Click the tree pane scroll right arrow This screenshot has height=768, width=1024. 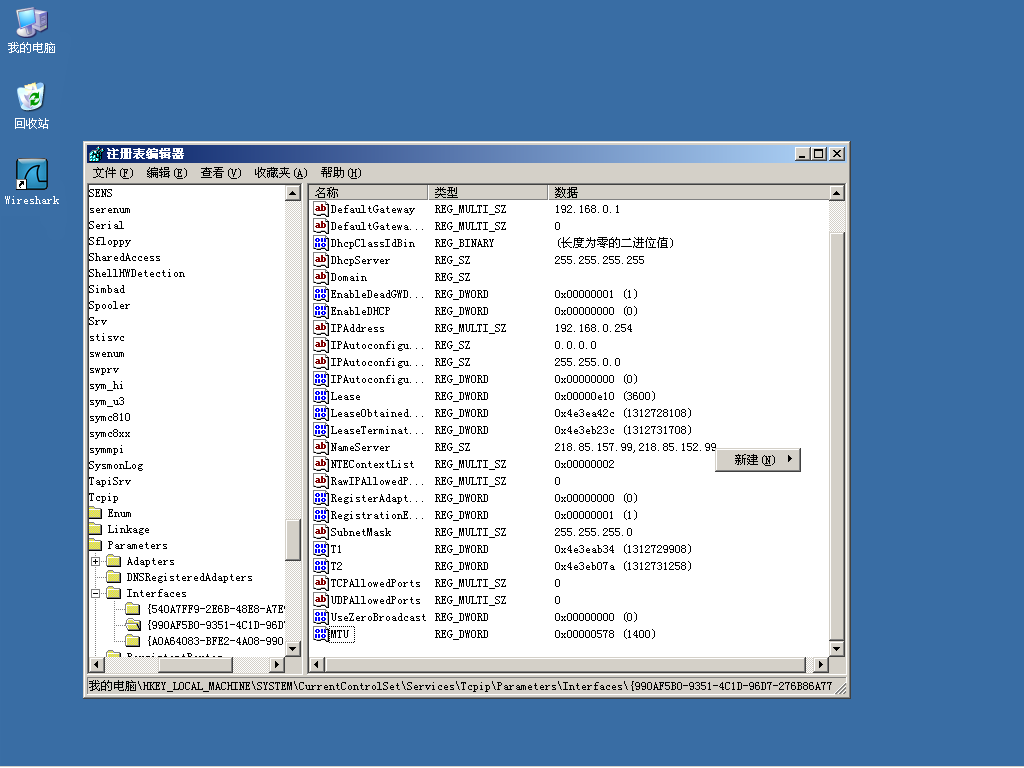coord(277,664)
